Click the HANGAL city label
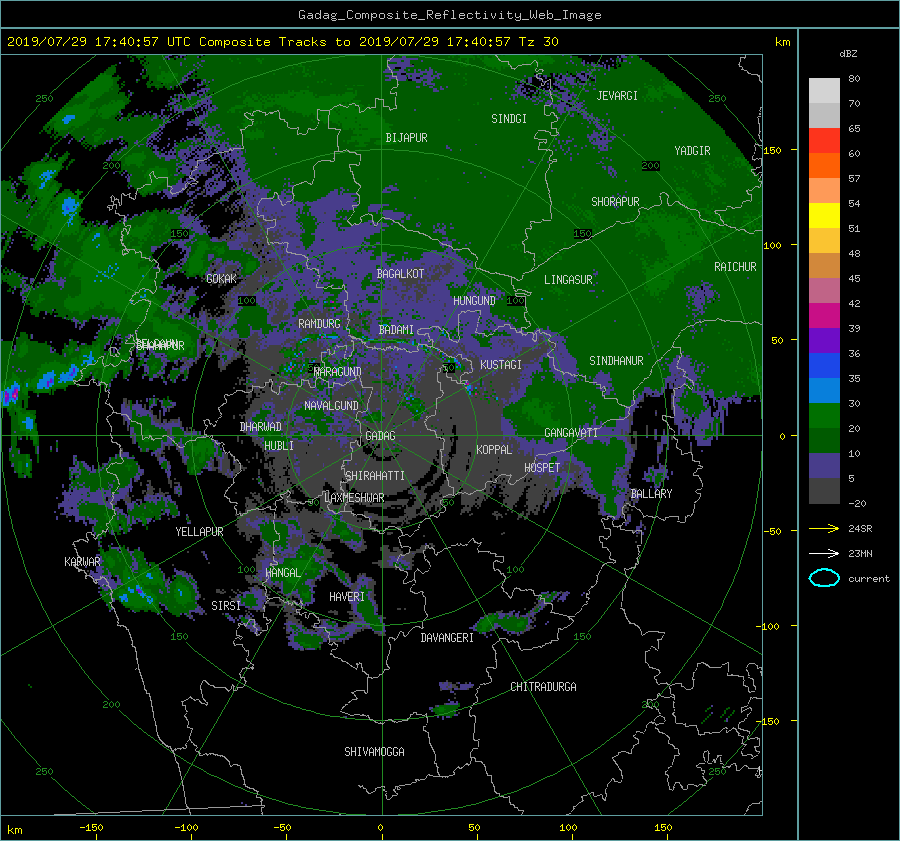900x841 pixels. (x=283, y=573)
